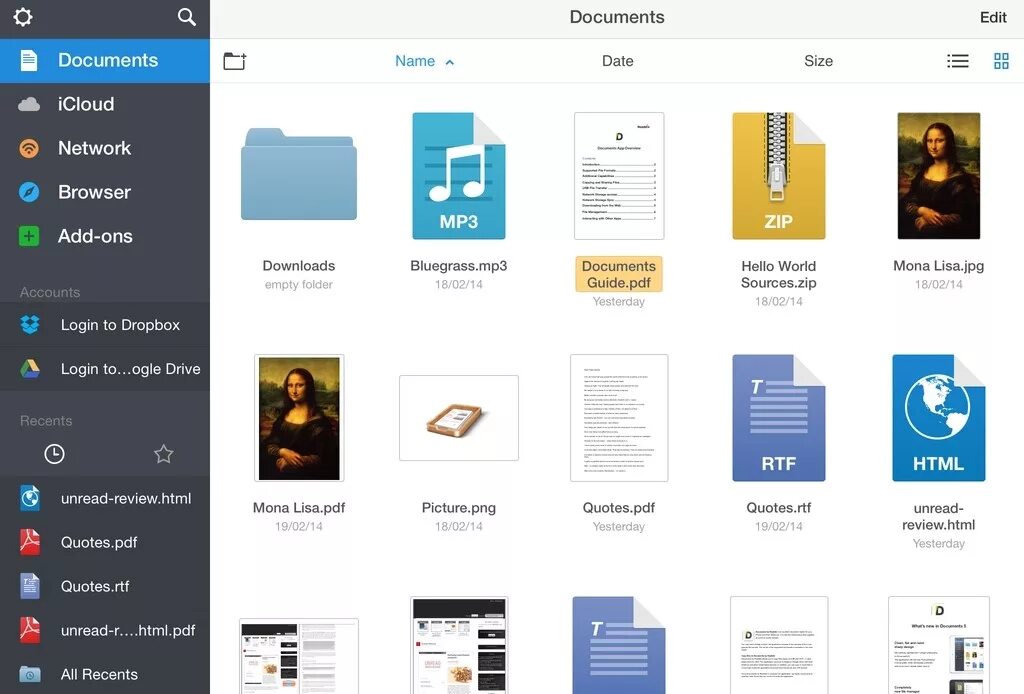Open Documents Guide.pdf thumbnail
This screenshot has width=1024, height=694.
[x=618, y=176]
